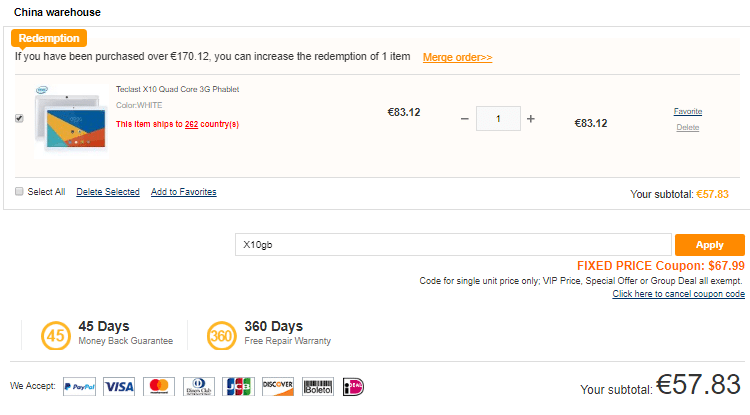Click here to cancel coupon code
Viewport: 750px width, 415px height.
coord(678,294)
